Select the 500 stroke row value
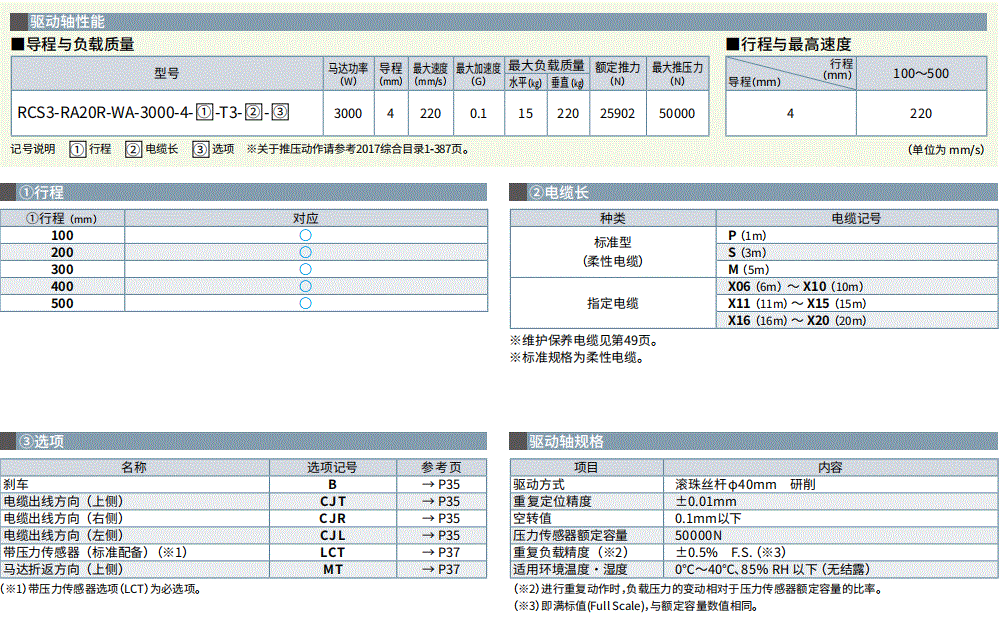Screen dimensions: 1001x620 pos(62,303)
